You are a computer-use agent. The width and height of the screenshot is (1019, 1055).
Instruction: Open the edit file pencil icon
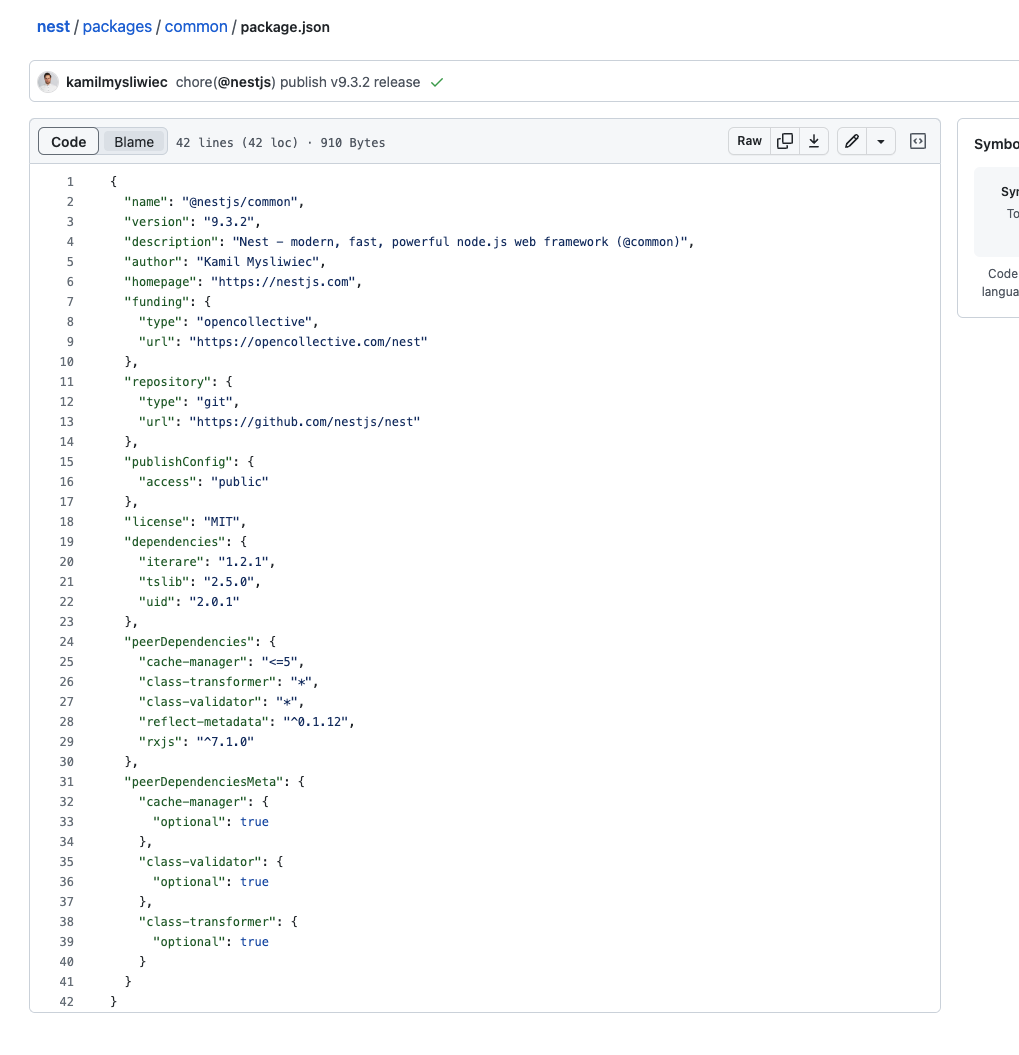coord(851,141)
